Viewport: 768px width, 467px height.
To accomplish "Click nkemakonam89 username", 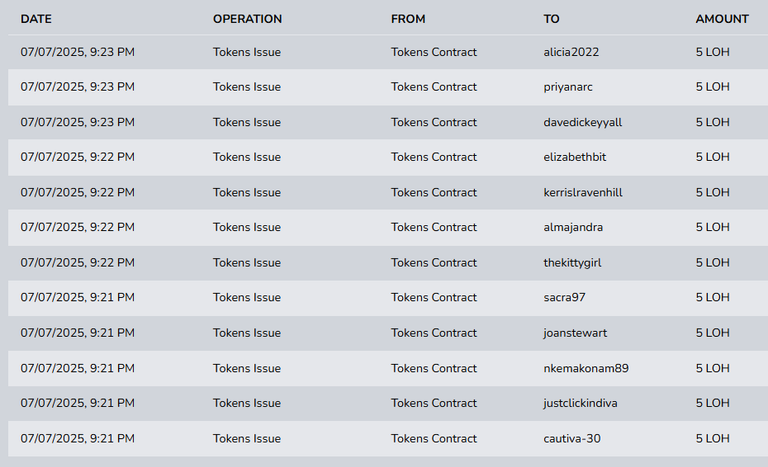I will tap(586, 369).
